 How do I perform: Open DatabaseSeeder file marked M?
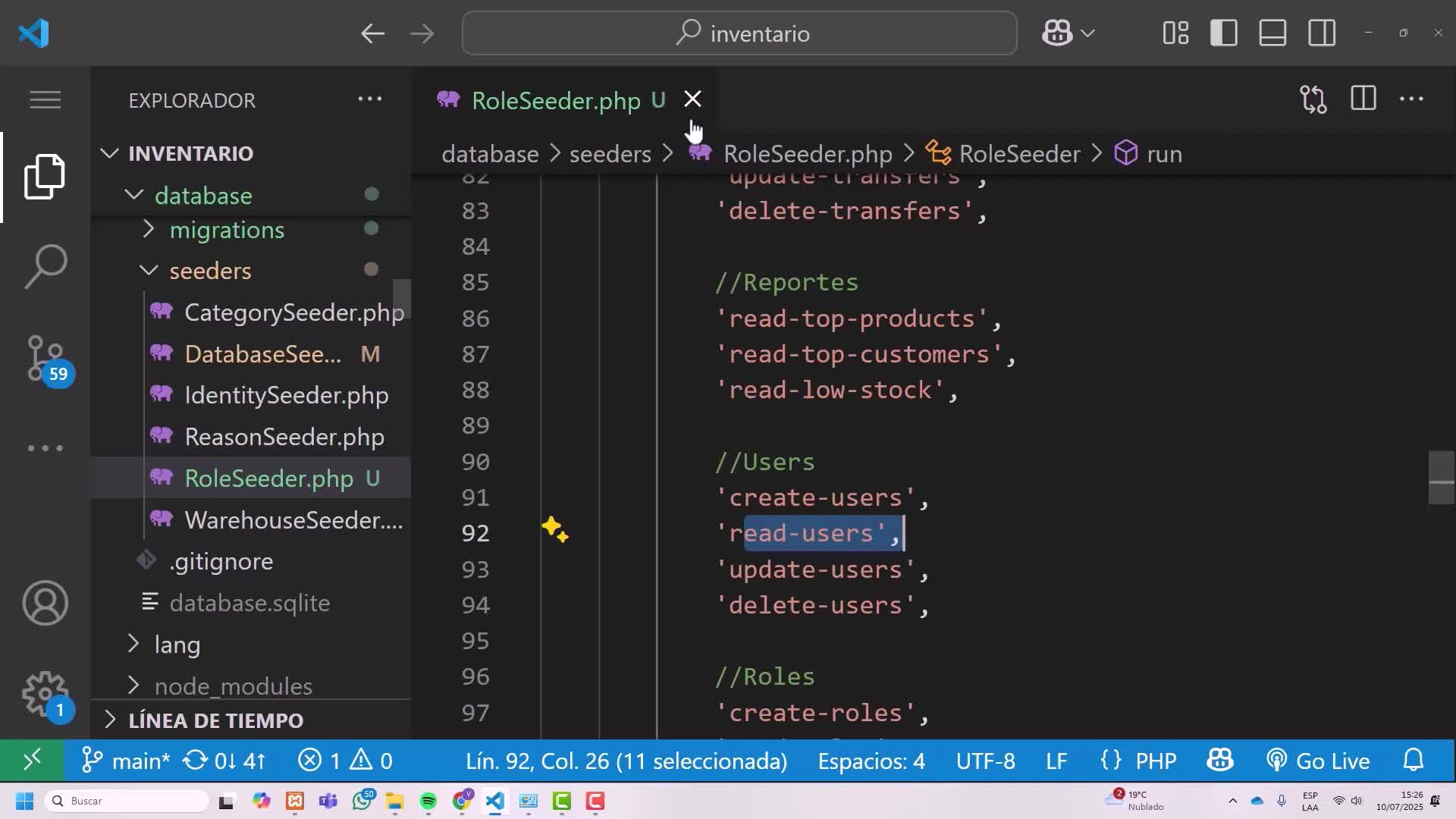click(263, 354)
